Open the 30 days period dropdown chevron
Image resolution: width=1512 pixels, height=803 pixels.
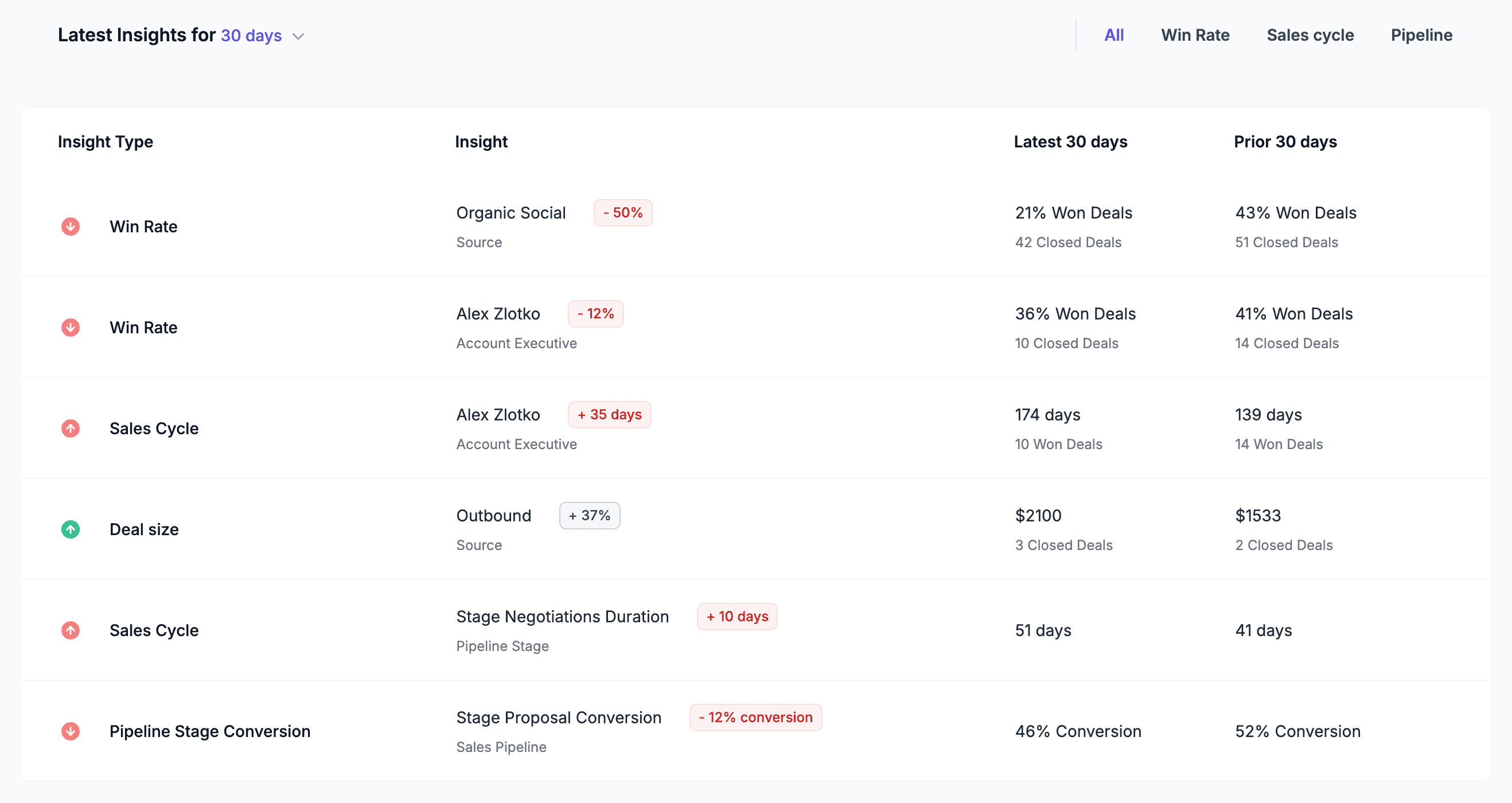pyautogui.click(x=298, y=36)
